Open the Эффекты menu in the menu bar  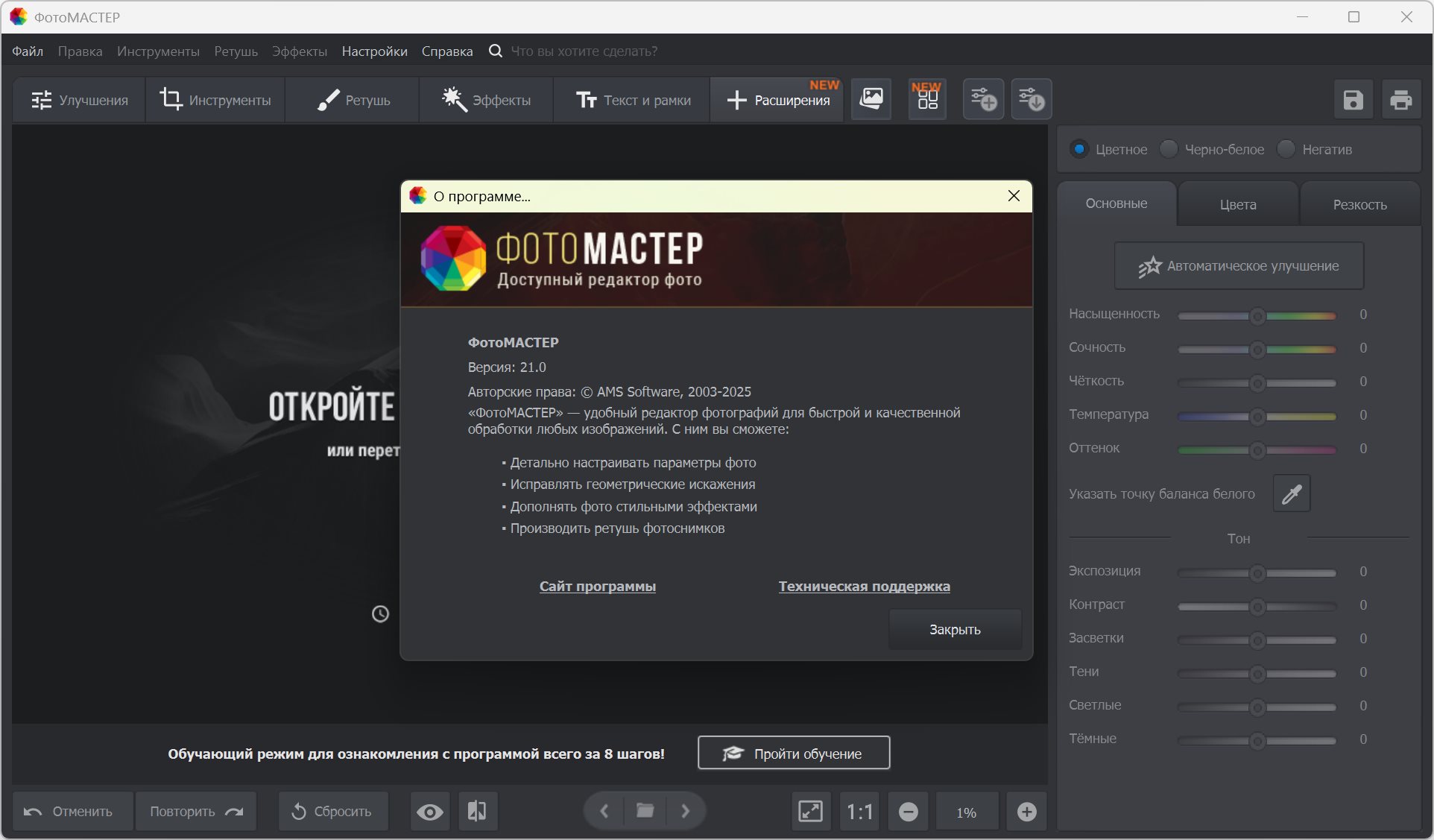point(300,51)
